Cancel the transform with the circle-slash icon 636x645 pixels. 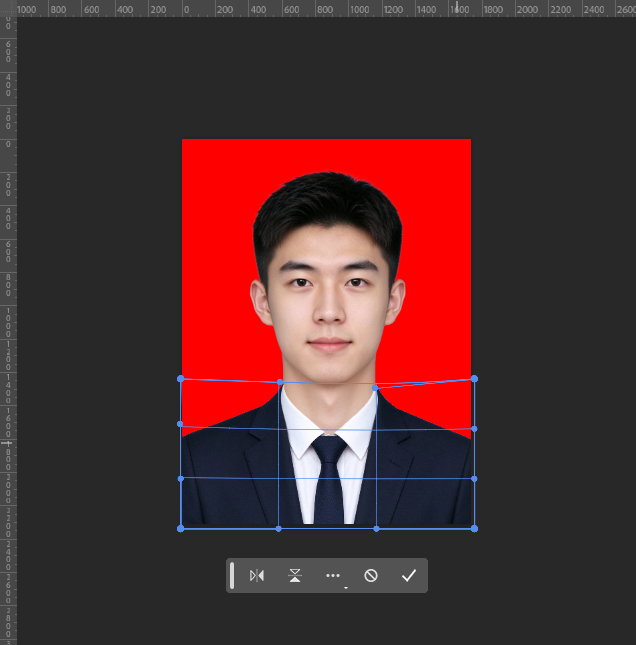(371, 575)
